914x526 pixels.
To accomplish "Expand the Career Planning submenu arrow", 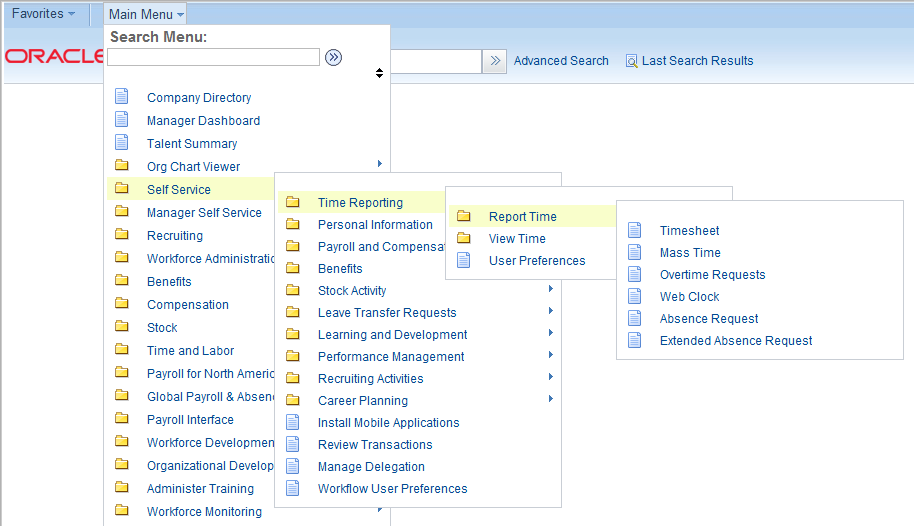I will [551, 399].
